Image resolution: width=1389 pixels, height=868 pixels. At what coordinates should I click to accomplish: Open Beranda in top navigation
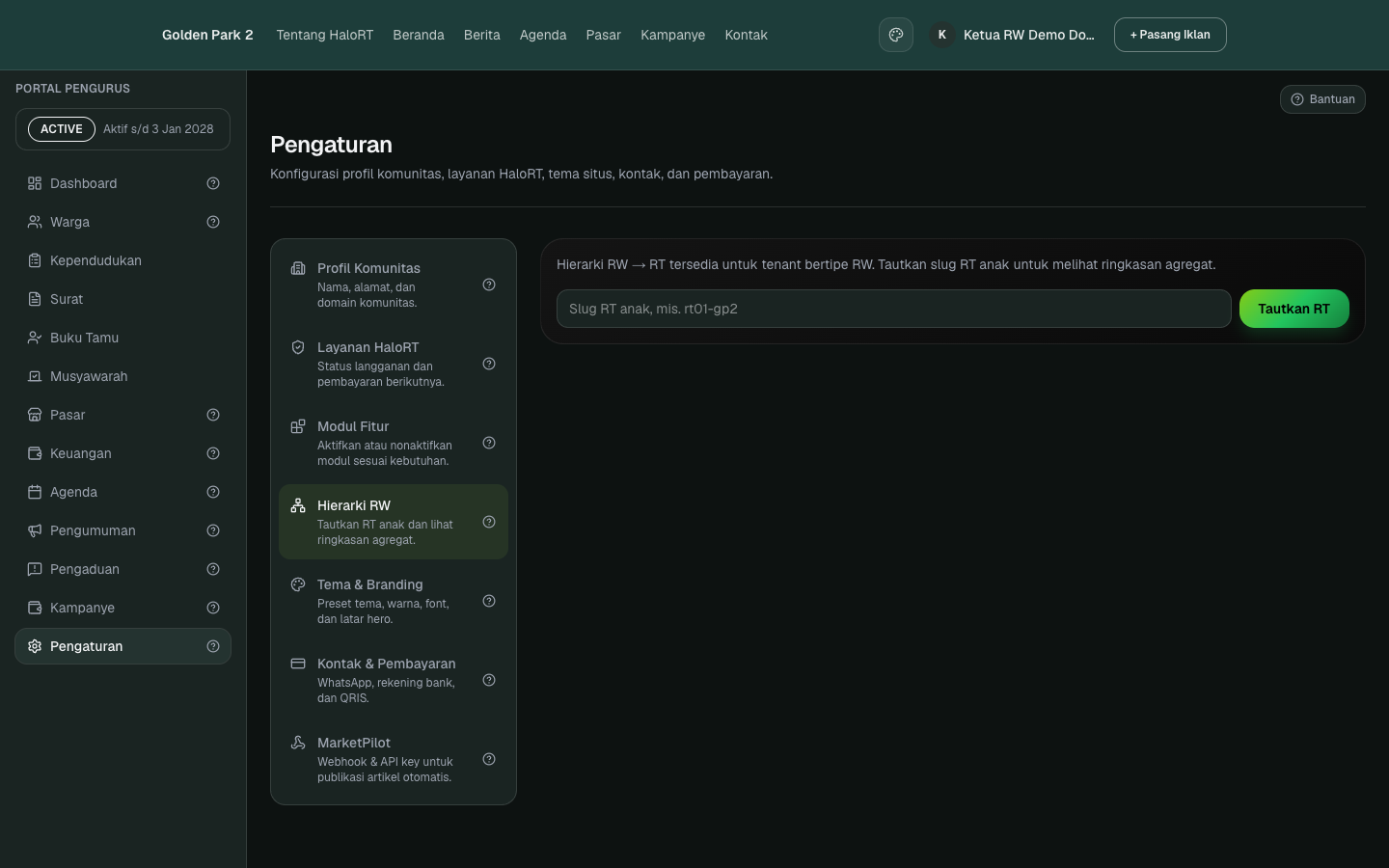tap(419, 35)
